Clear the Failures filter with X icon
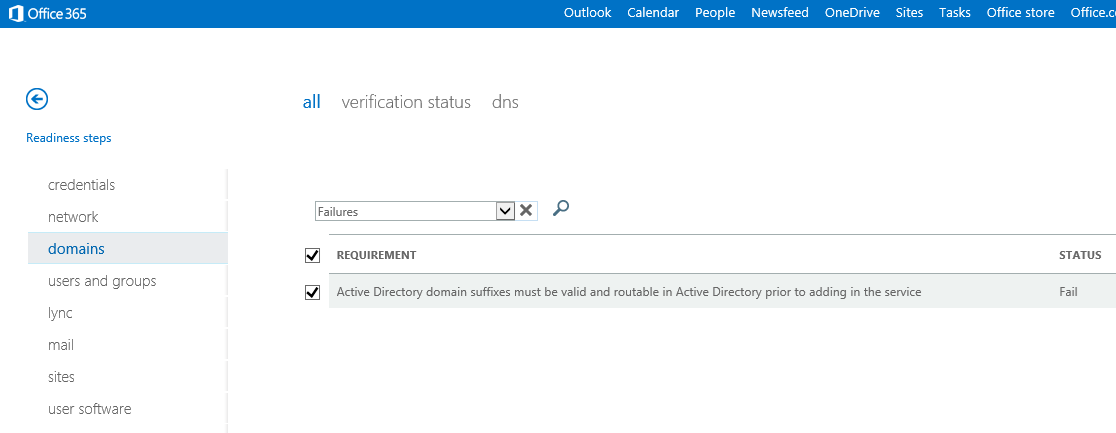Image resolution: width=1116 pixels, height=433 pixels. (x=526, y=210)
